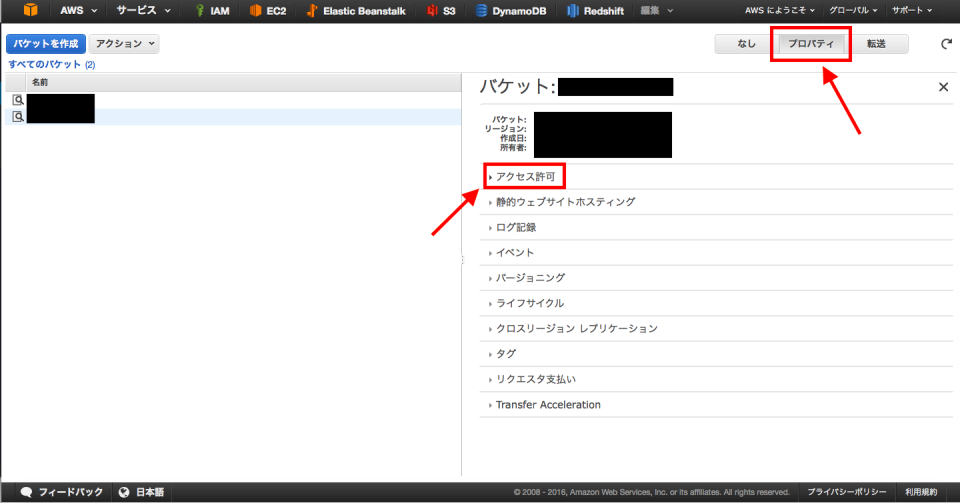The image size is (960, 503).
Task: Open the アクション dropdown
Action: (124, 44)
